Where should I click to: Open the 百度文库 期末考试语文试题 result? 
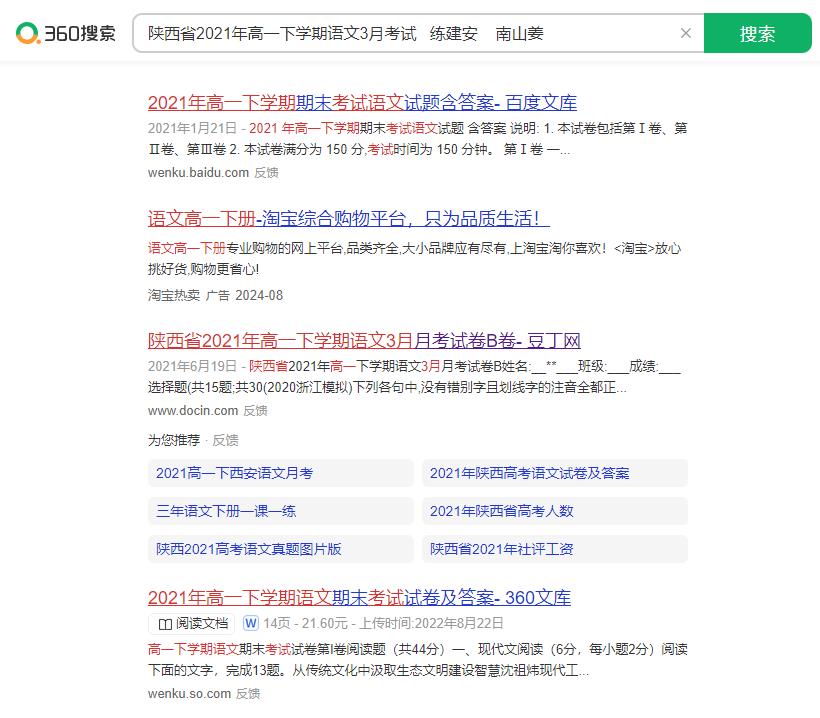click(x=362, y=102)
